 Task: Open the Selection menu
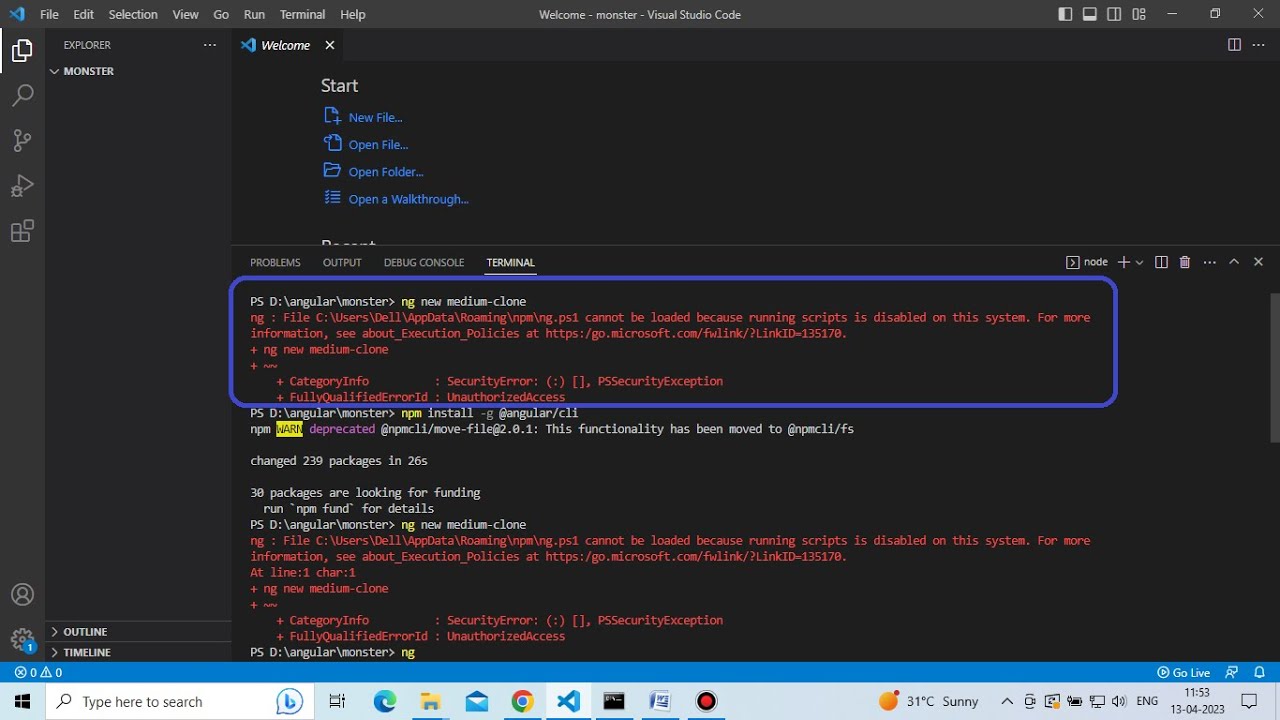[133, 14]
